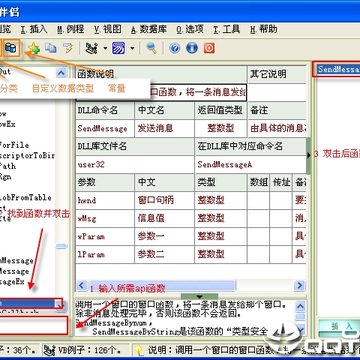The height and width of the screenshot is (360, 360).
Task: Click the blue info circle icon
Action: pyautogui.click(x=192, y=48)
